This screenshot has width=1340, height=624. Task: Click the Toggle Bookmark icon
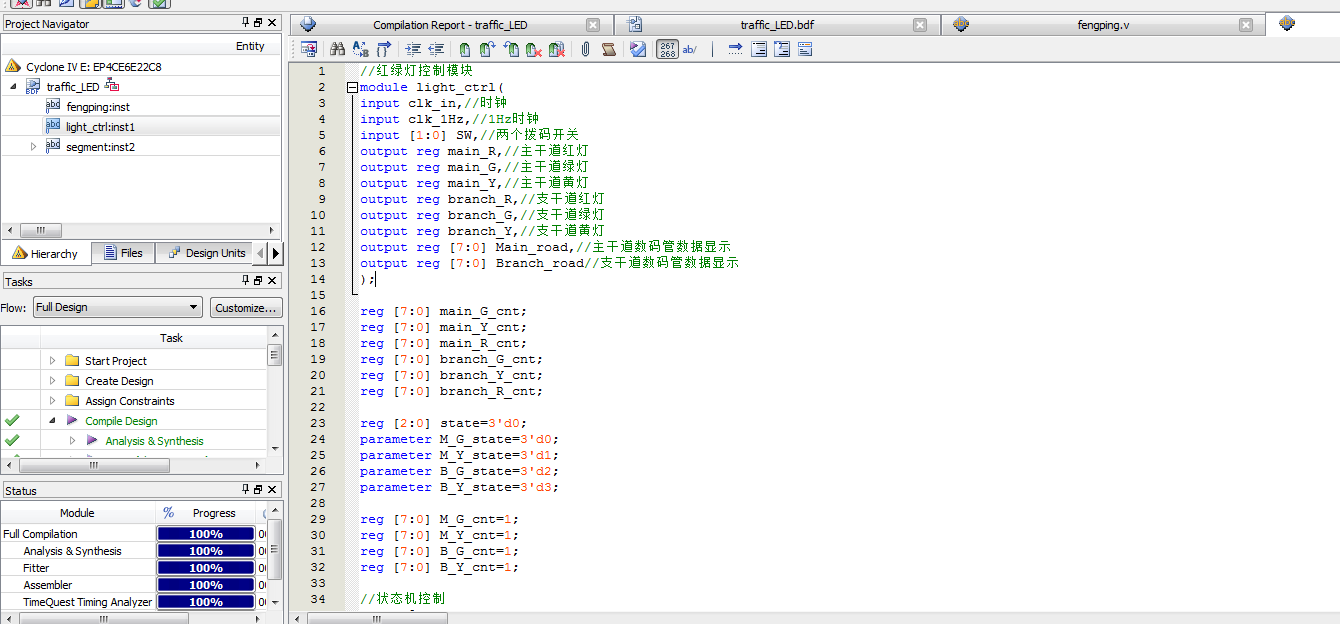click(x=465, y=49)
